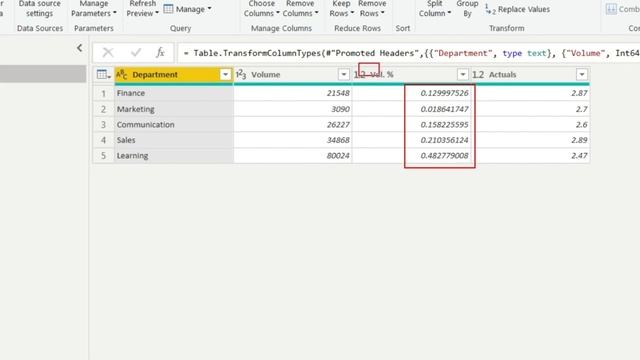Click the ABC text type icon on Department
Image resolution: width=640 pixels, height=360 pixels.
click(x=122, y=75)
